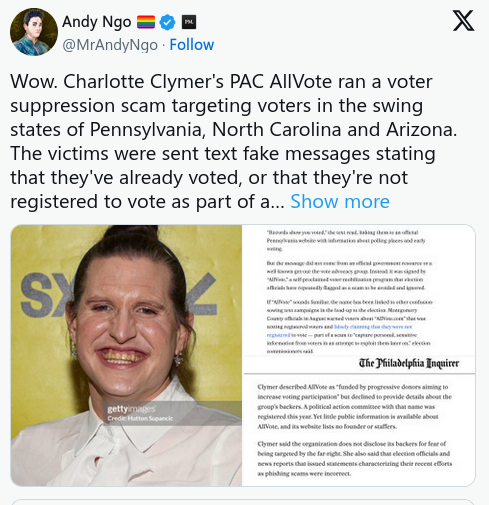Click the SXSW lettering behind the person
Screen dimensions: 489x505
[x=118, y=295]
